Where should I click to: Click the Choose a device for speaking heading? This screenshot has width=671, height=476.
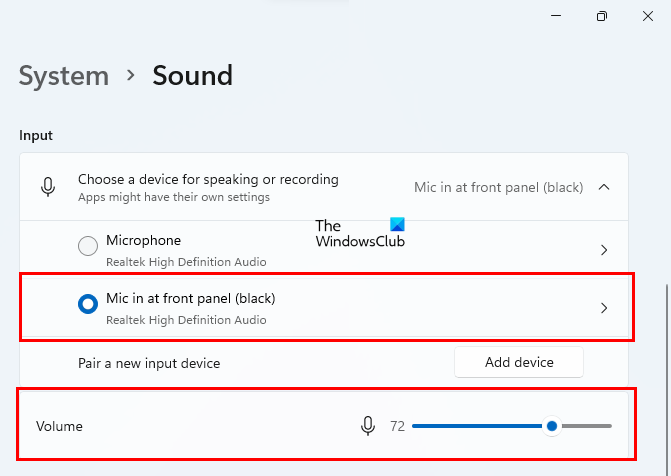pyautogui.click(x=208, y=180)
